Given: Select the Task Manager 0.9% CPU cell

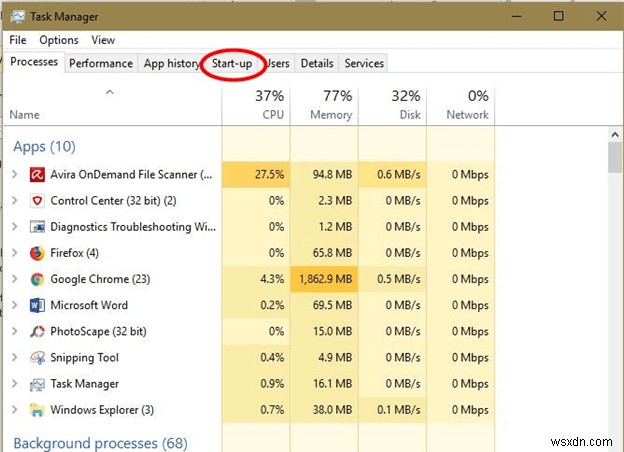Looking at the screenshot, I should [x=256, y=384].
